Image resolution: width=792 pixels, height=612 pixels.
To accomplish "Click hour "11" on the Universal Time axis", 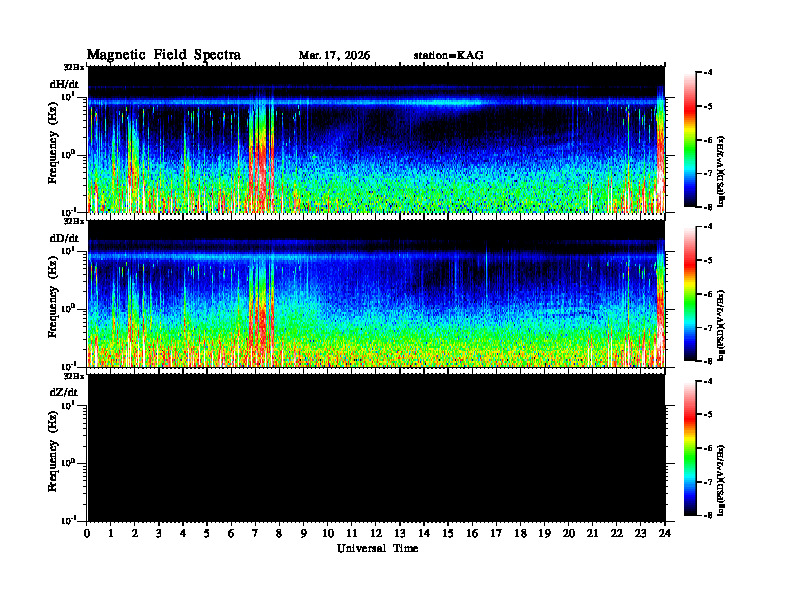I will (352, 534).
